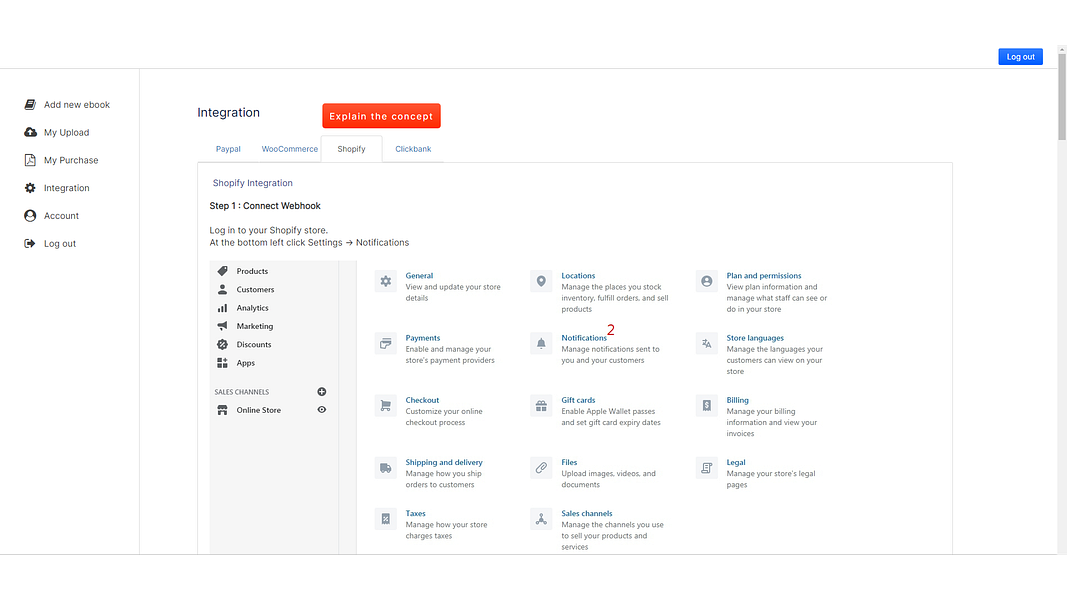
Task: Click the Notifications bell icon
Action: [541, 344]
